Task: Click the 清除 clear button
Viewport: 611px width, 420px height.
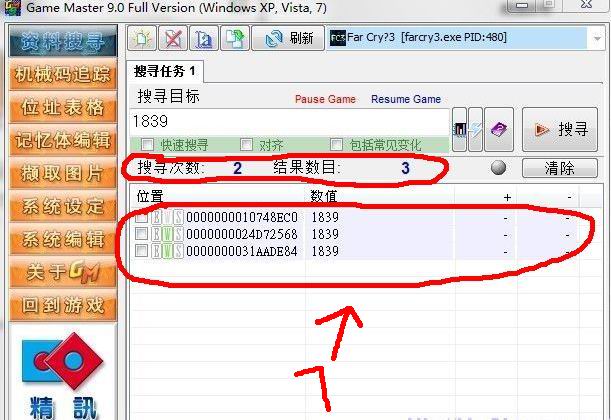Action: (560, 168)
